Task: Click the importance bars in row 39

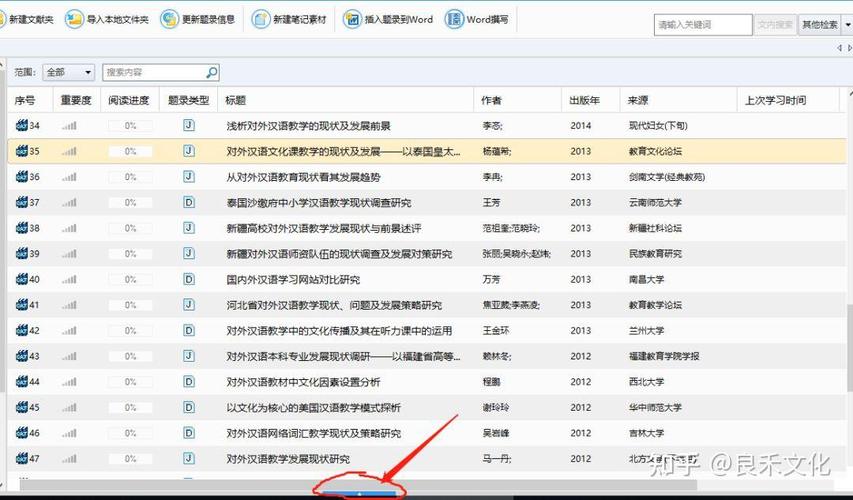Action: (x=70, y=254)
